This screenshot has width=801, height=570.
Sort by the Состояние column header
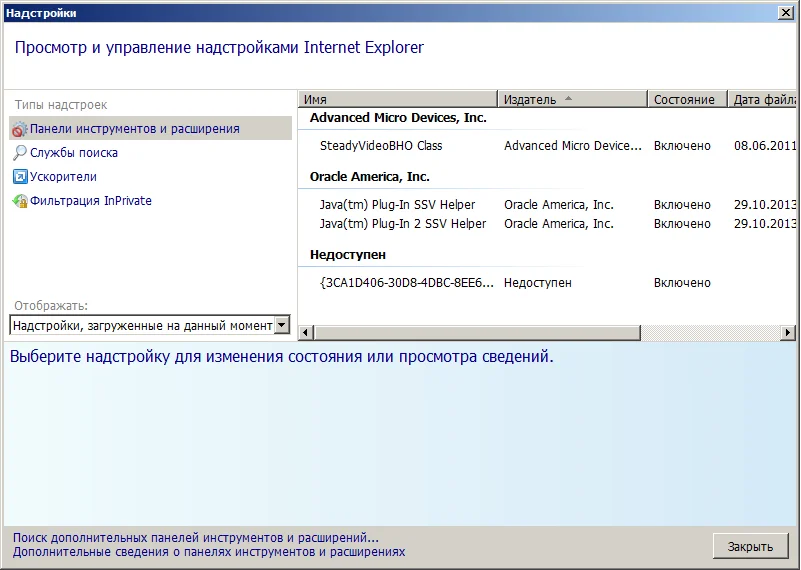click(688, 99)
